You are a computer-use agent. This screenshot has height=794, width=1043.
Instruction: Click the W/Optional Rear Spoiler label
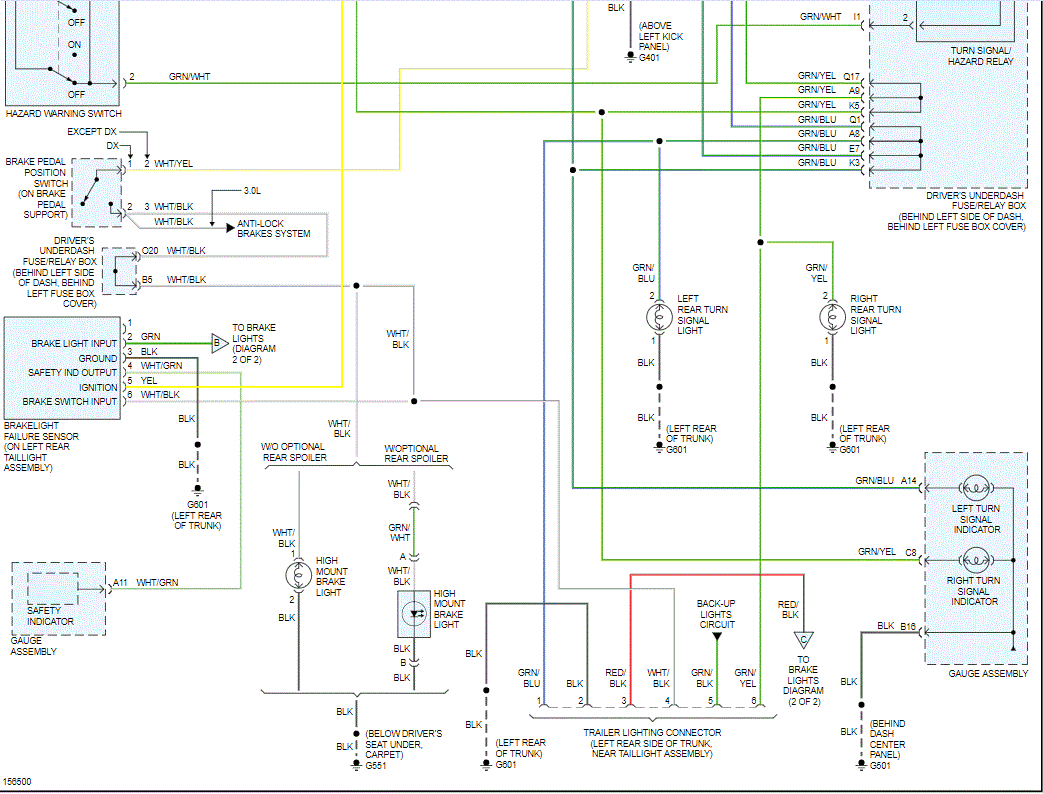tap(416, 454)
